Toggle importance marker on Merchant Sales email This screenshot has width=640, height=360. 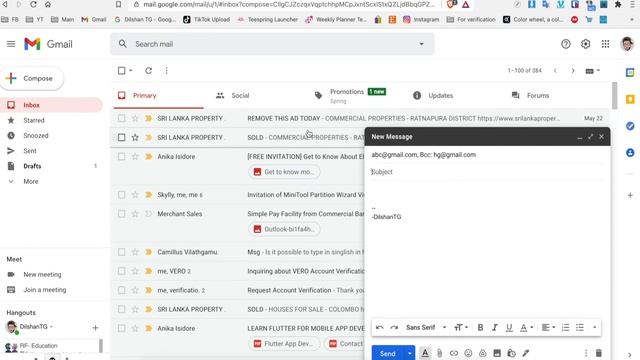click(x=149, y=214)
